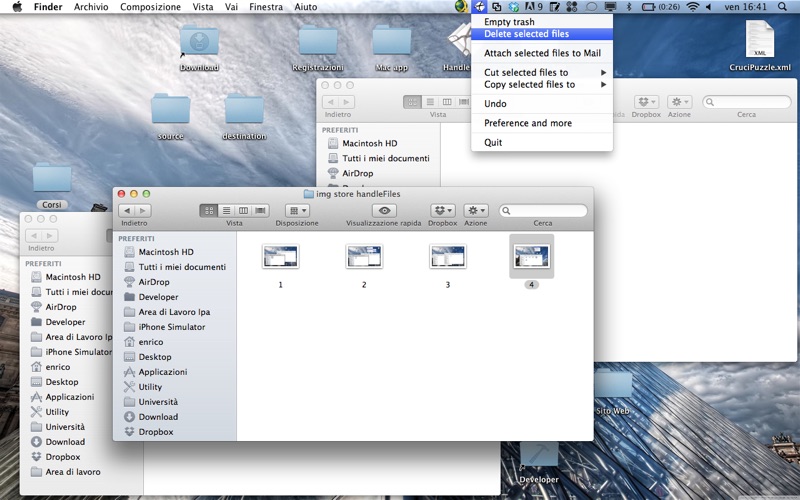
Task: Open the Aiuto menu
Action: [x=306, y=7]
